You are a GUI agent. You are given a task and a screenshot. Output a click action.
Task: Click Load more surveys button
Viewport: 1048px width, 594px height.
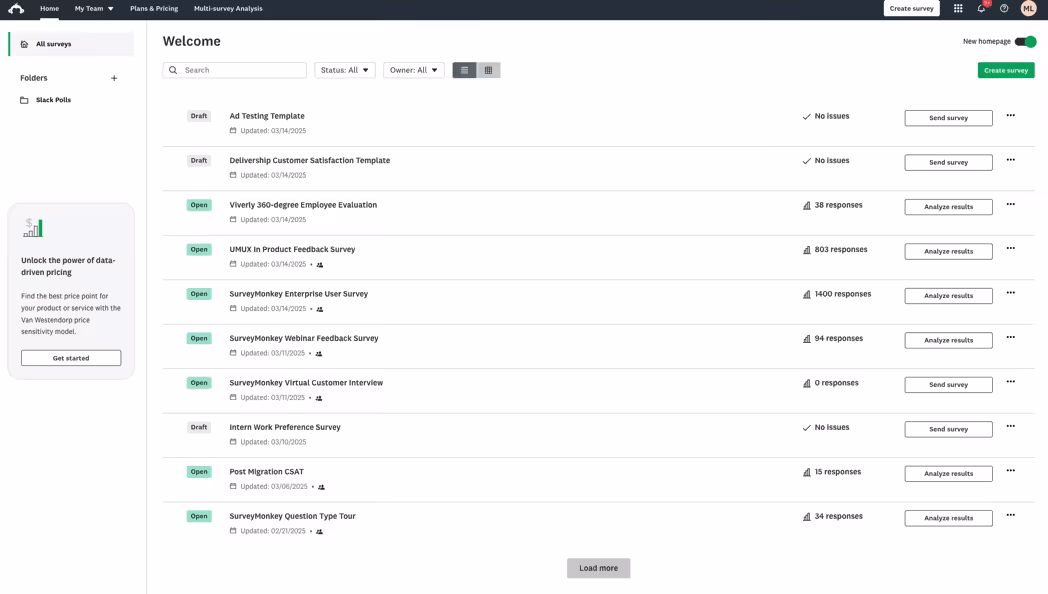[598, 568]
